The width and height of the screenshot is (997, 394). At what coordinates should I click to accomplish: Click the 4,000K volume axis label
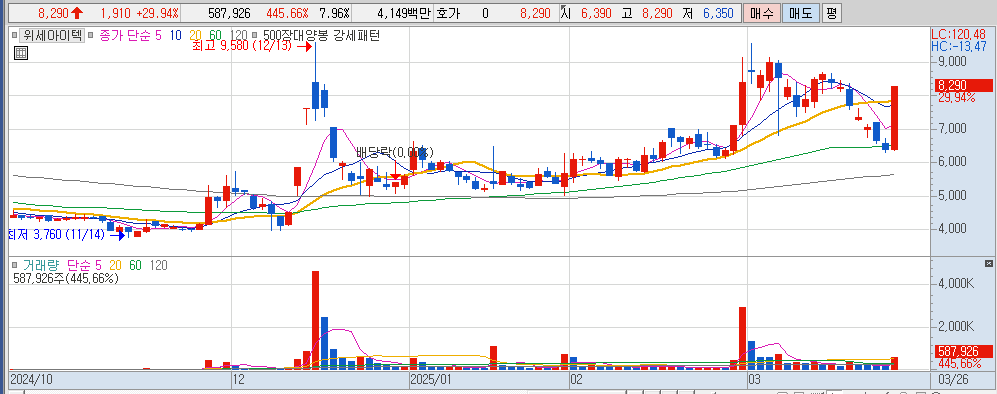(x=957, y=283)
